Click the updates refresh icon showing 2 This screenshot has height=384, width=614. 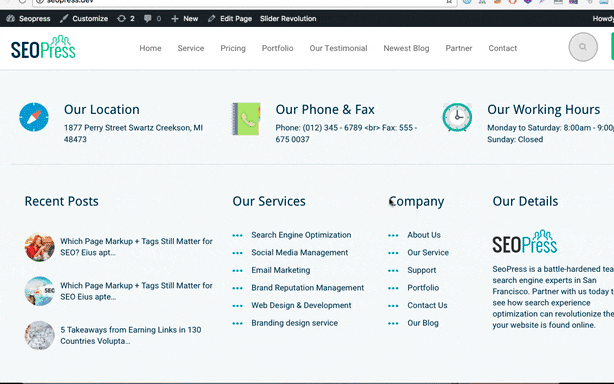(x=121, y=18)
